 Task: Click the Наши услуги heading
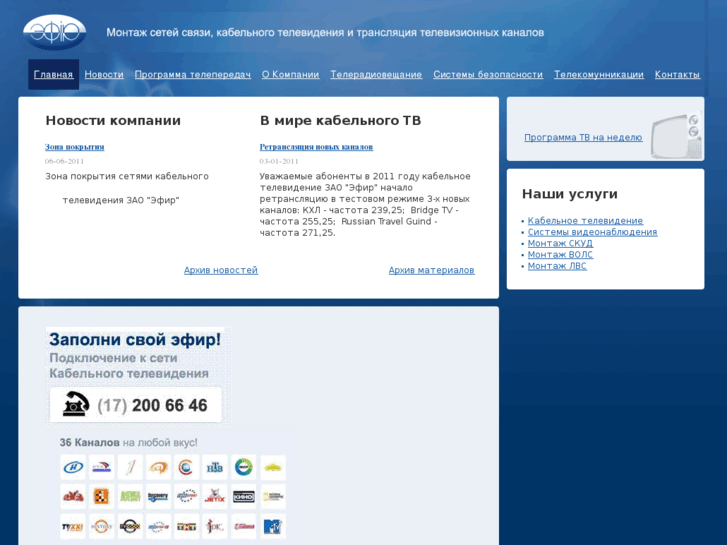point(569,194)
